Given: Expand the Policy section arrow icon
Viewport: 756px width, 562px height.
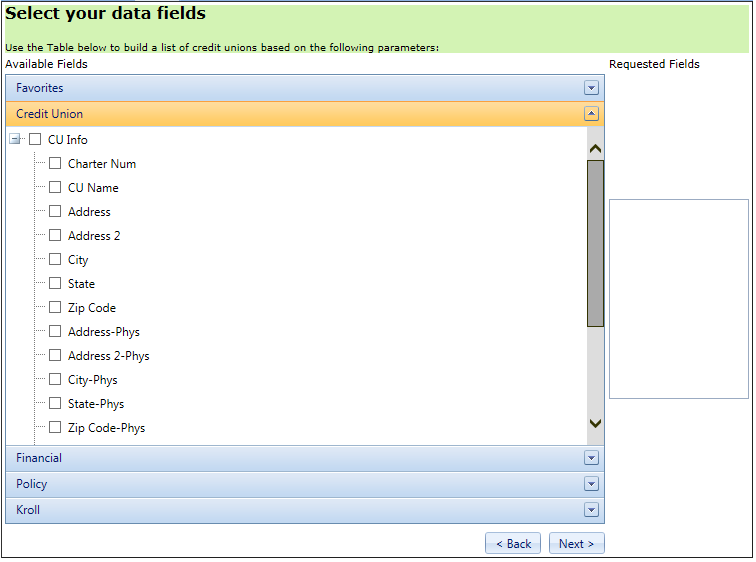Looking at the screenshot, I should click(591, 484).
